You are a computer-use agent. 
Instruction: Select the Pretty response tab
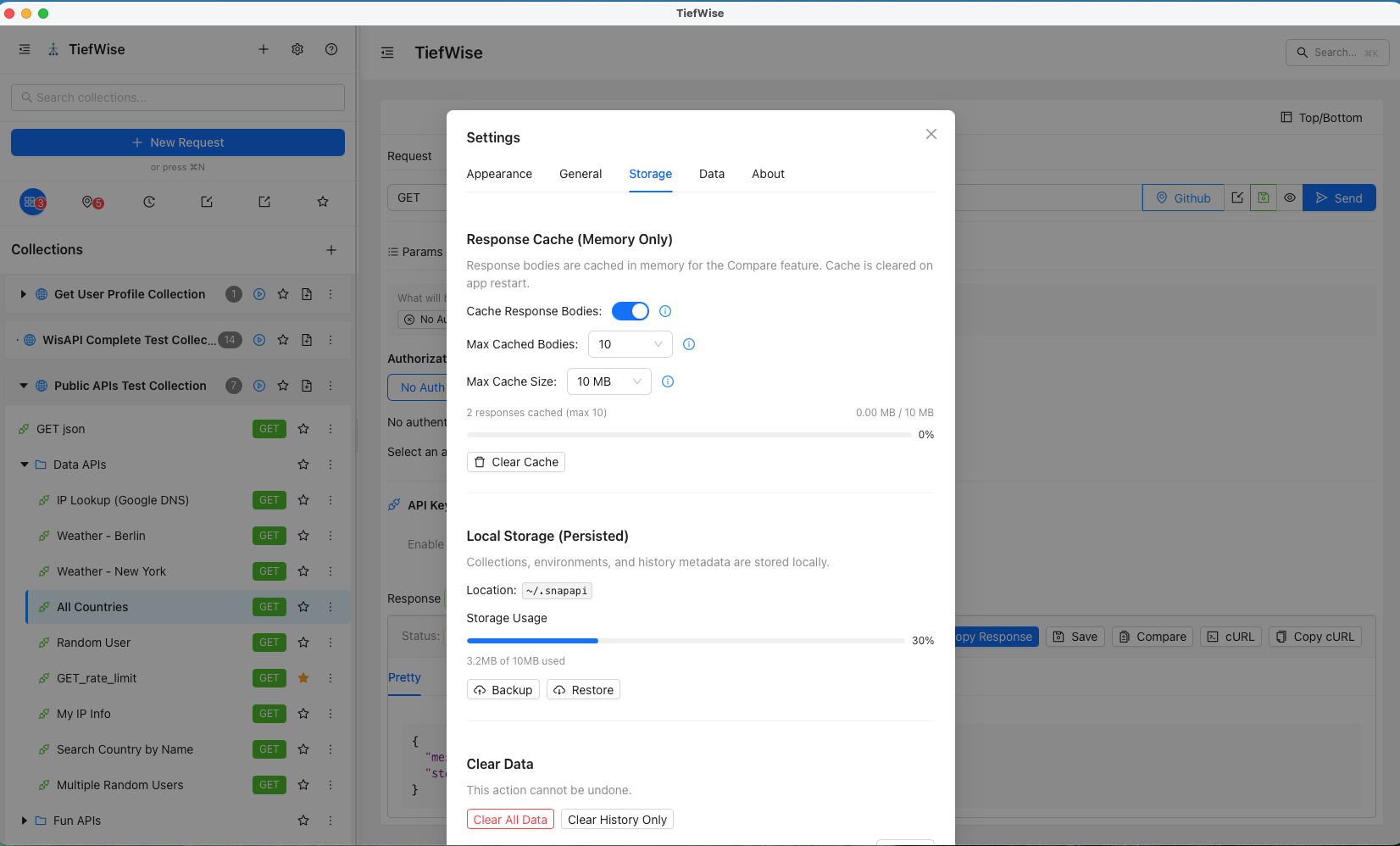click(404, 677)
